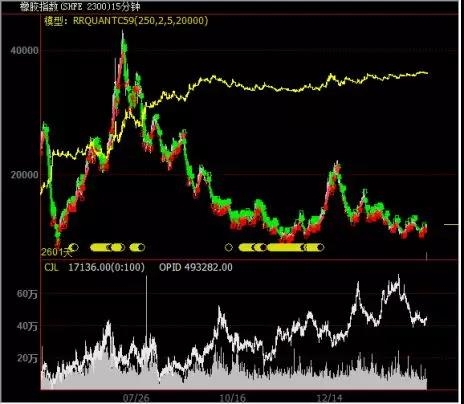Click the white current-price tick on right edge
Viewport: 464px width, 404px height.
[451, 225]
